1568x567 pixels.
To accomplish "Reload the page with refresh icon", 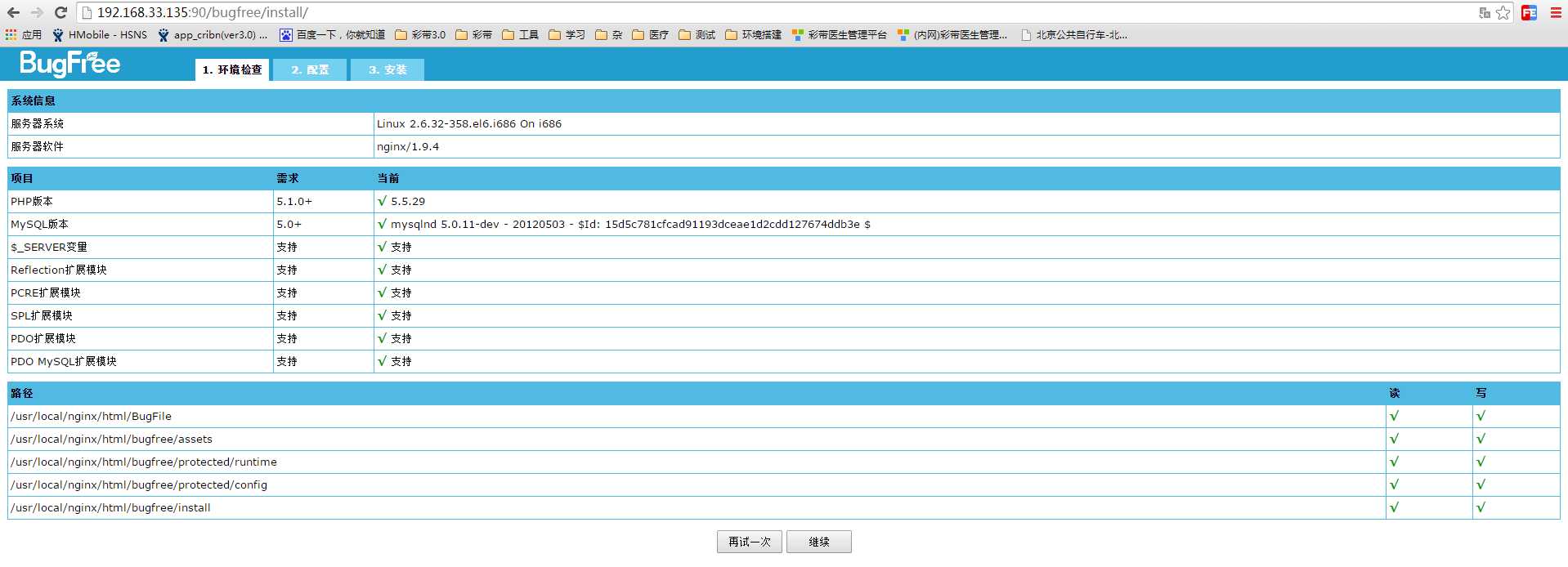I will point(60,12).
